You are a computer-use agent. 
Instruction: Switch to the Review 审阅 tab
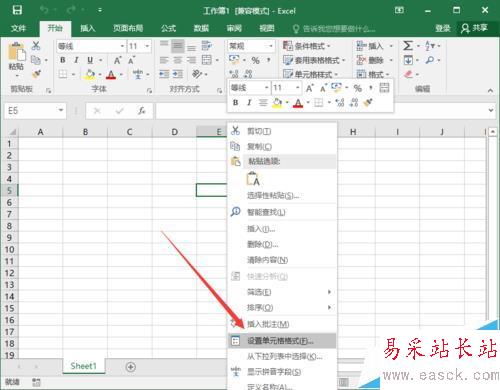tap(234, 28)
